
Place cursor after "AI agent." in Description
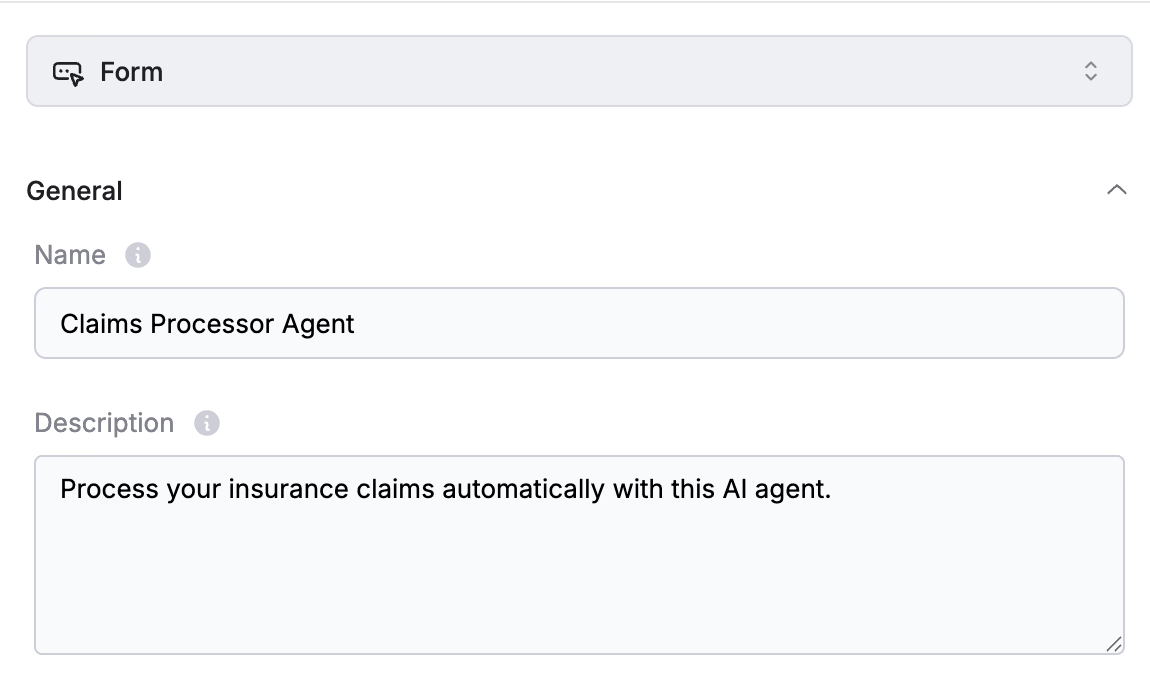click(x=832, y=489)
